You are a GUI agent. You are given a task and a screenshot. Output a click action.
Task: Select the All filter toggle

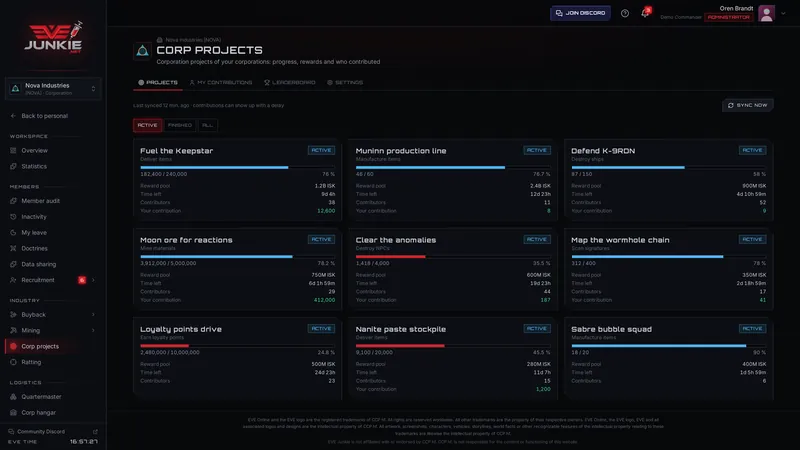coord(208,126)
